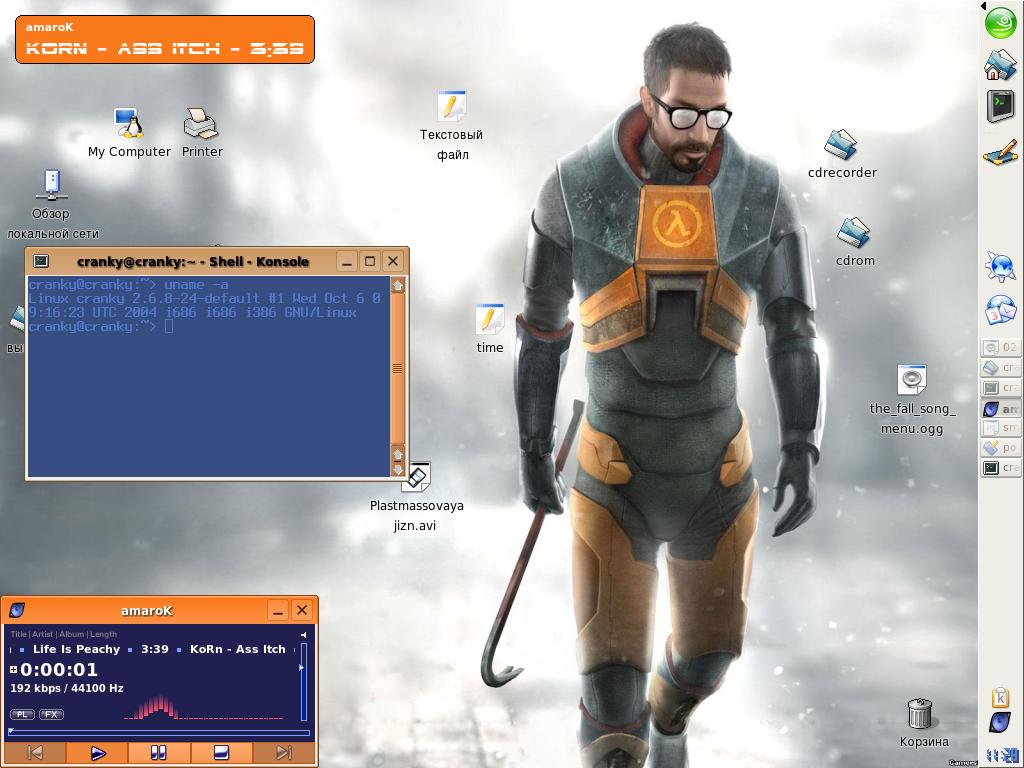Open the pencil drawing-tablet panel icon
This screenshot has height=768, width=1024.
tap(1000, 152)
